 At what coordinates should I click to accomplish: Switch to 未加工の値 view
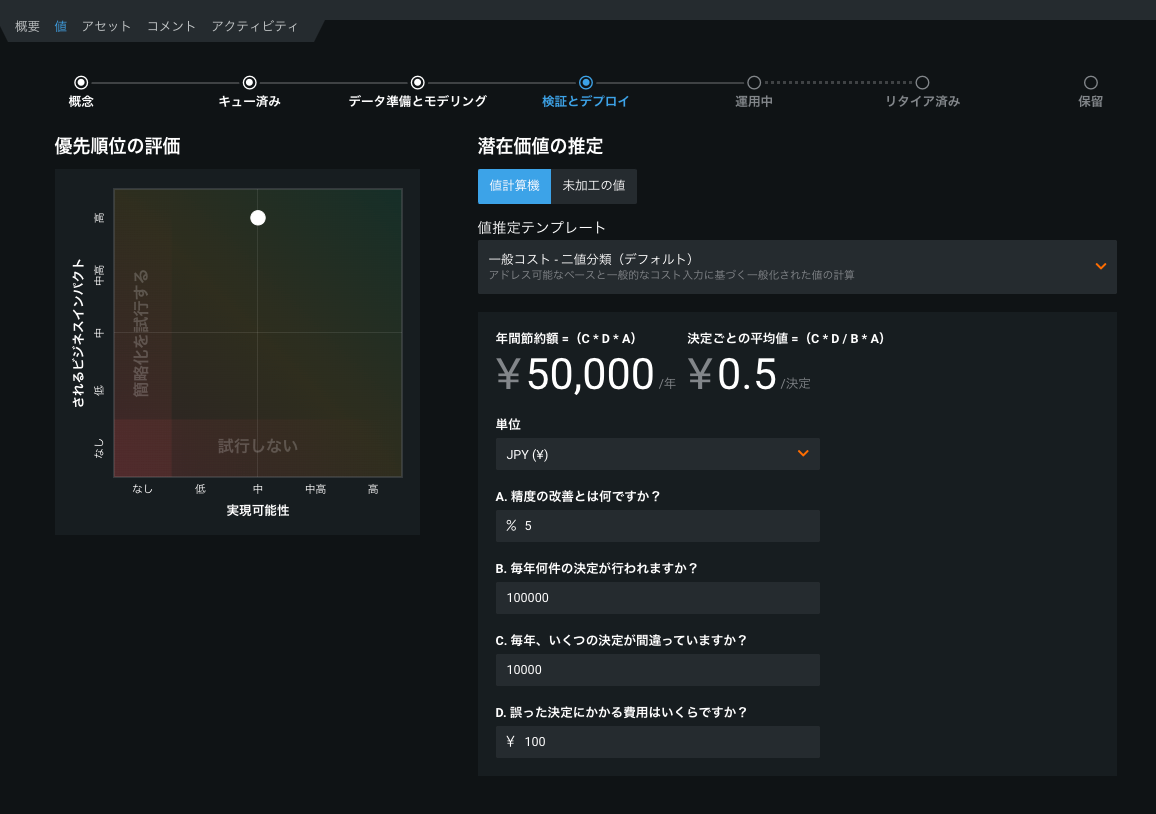pos(593,186)
